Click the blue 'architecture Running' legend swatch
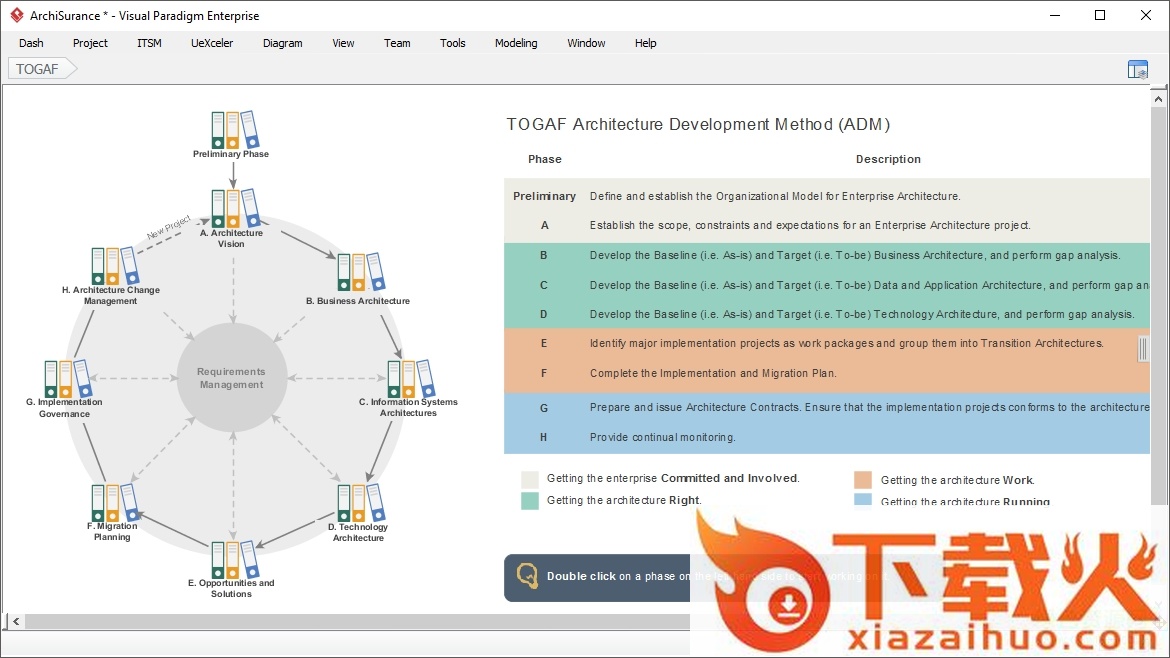This screenshot has height=658, width=1170. pyautogui.click(x=863, y=499)
